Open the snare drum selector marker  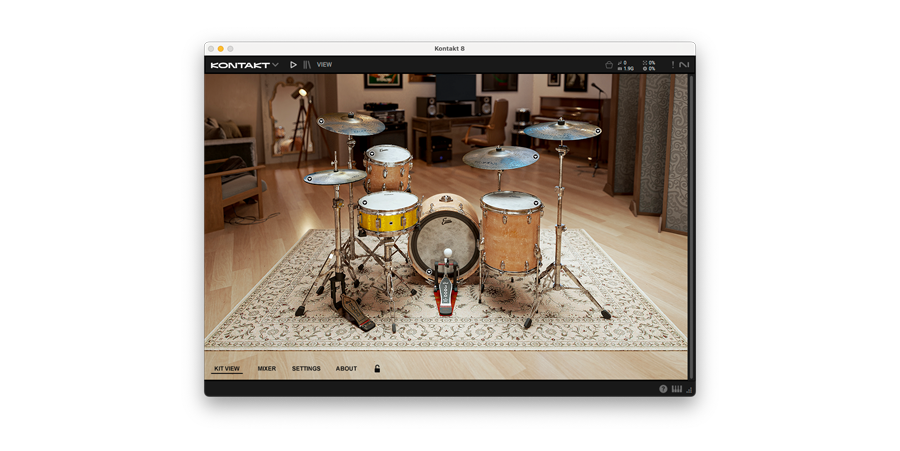(364, 203)
